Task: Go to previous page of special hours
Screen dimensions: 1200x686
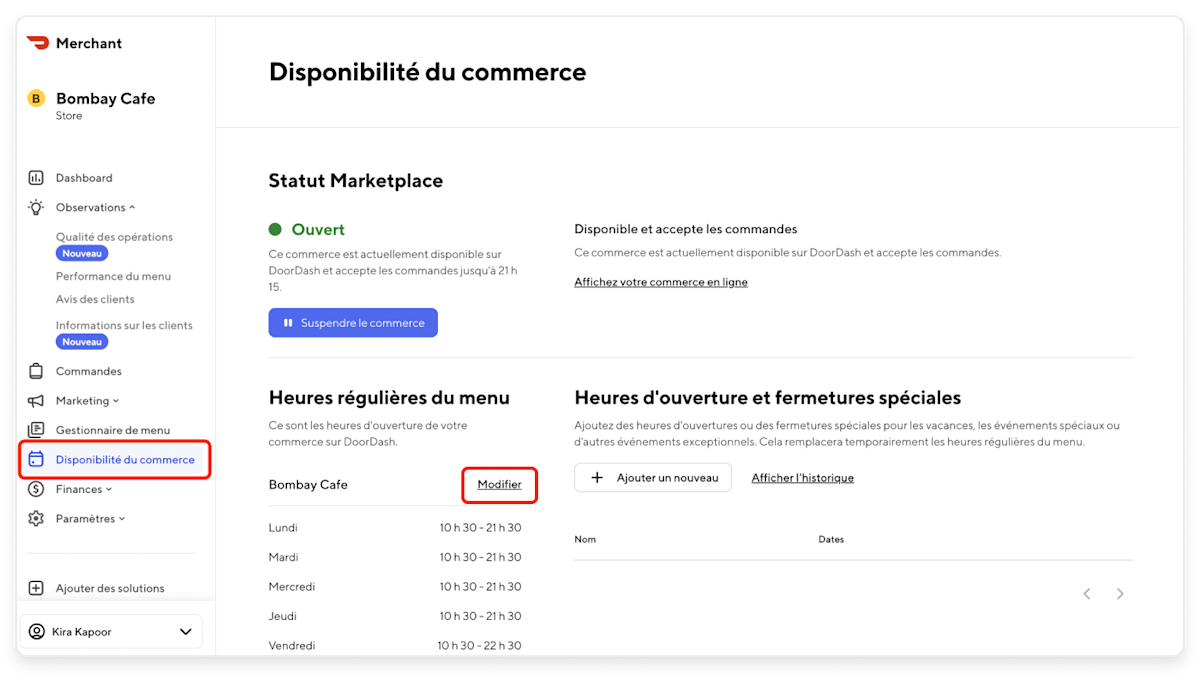Action: click(x=1087, y=594)
